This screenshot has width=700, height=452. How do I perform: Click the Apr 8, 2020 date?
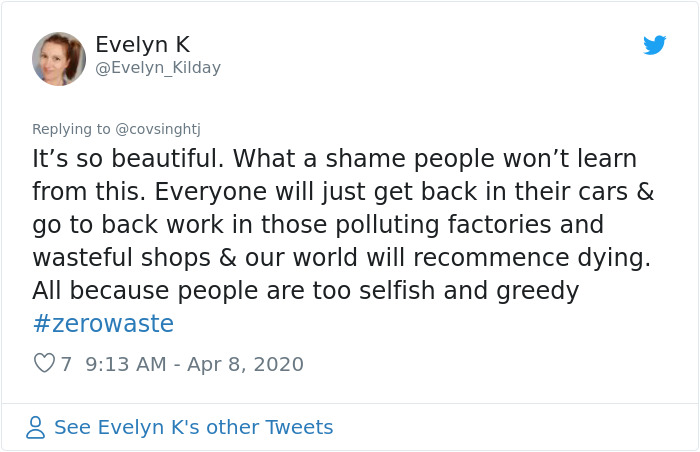point(245,364)
